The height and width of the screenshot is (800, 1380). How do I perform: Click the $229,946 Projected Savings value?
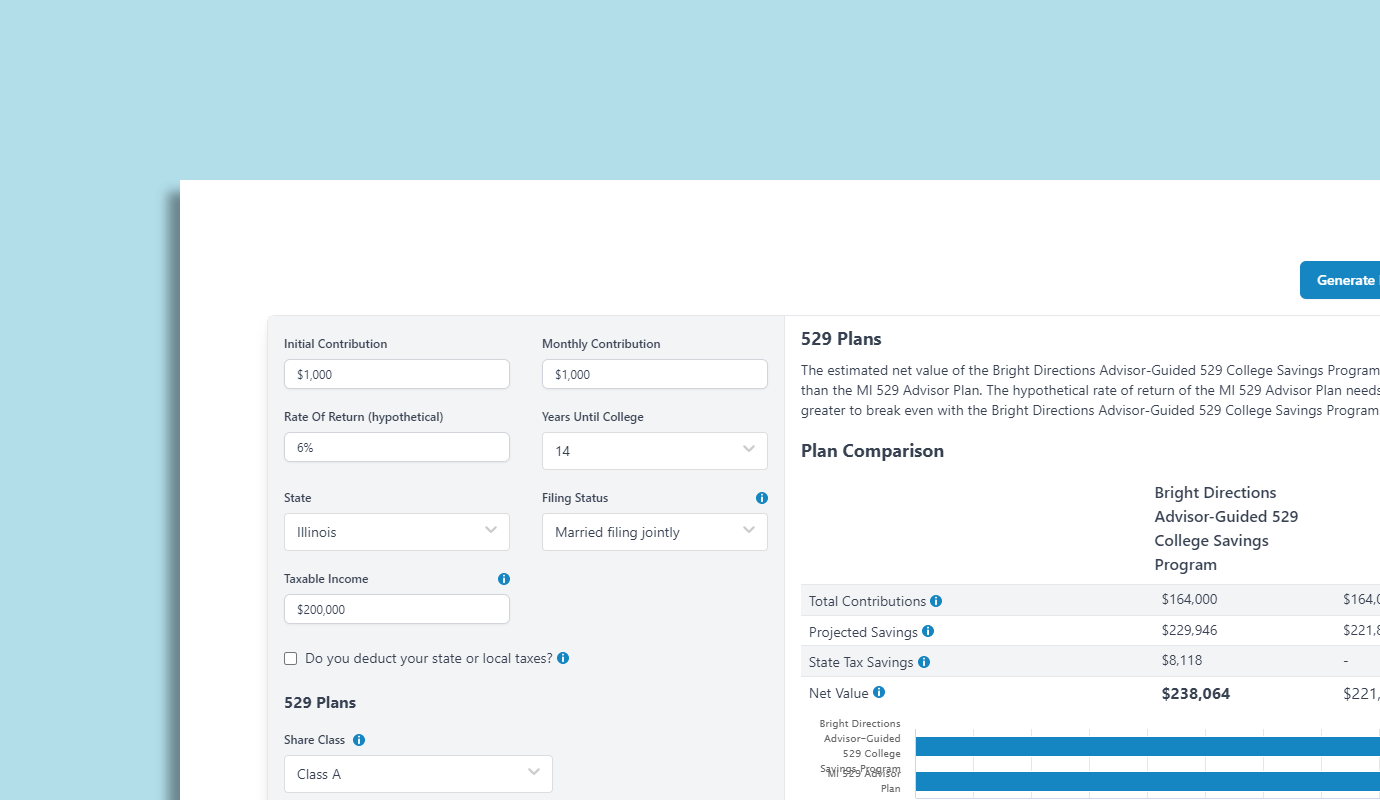coord(1190,631)
